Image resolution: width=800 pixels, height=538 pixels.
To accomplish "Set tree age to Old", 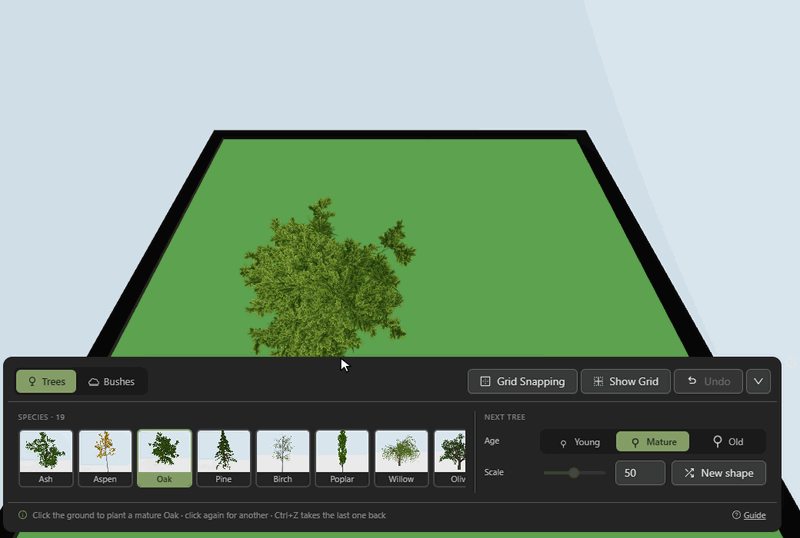I will 727,442.
